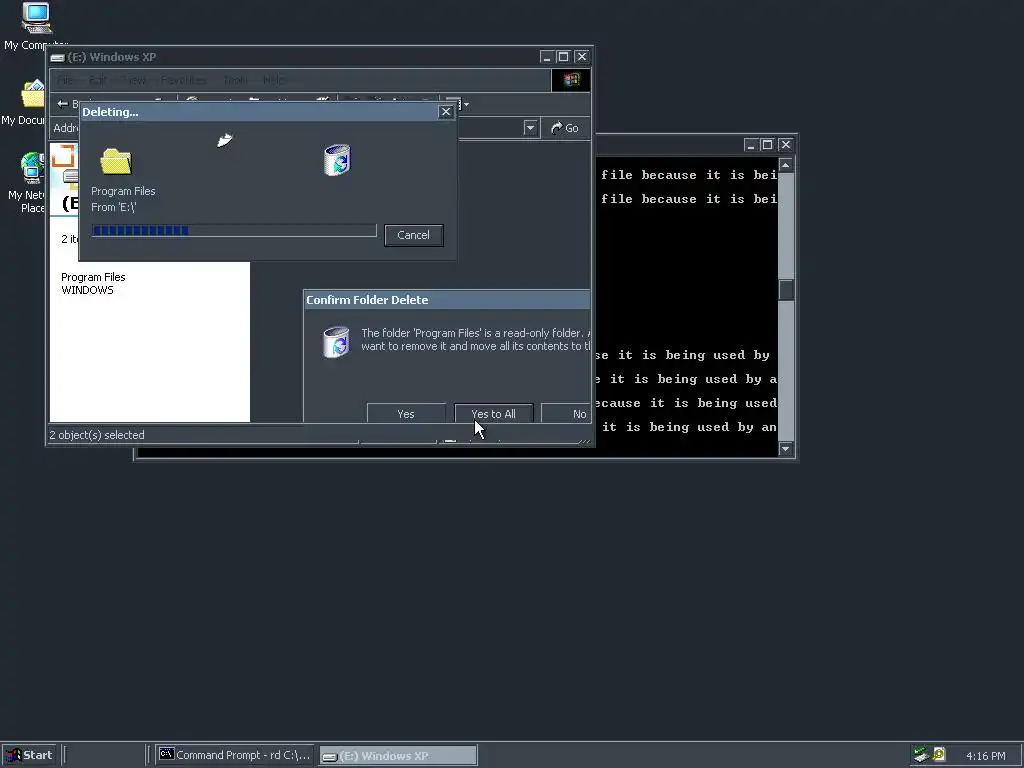The image size is (1024, 768).
Task: Click the '2 object(s) selected' status bar text
Action: (97, 435)
